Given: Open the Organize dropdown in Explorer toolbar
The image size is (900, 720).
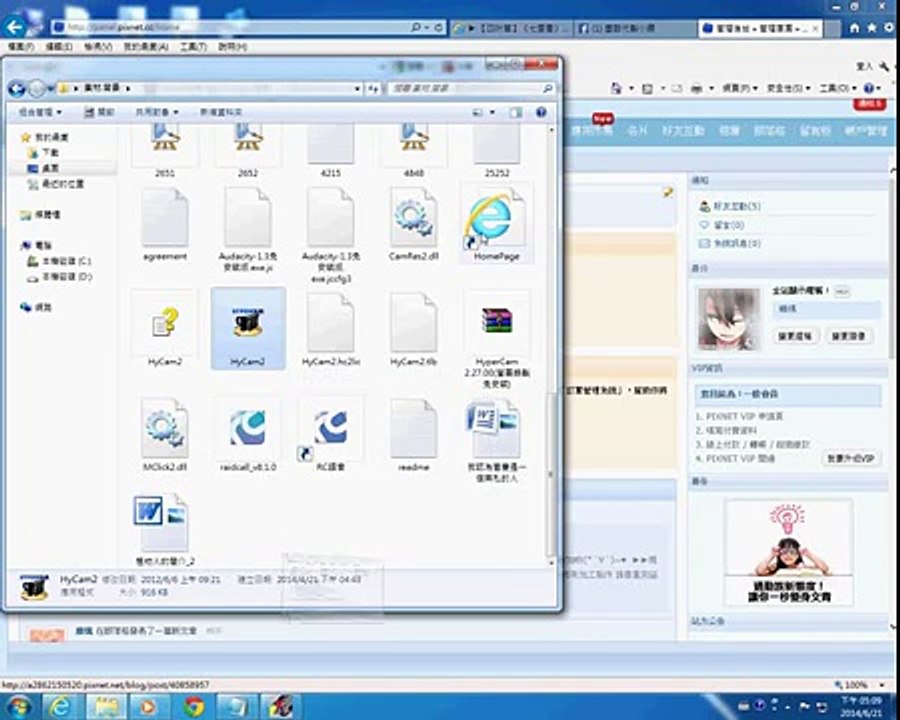Looking at the screenshot, I should tap(40, 112).
